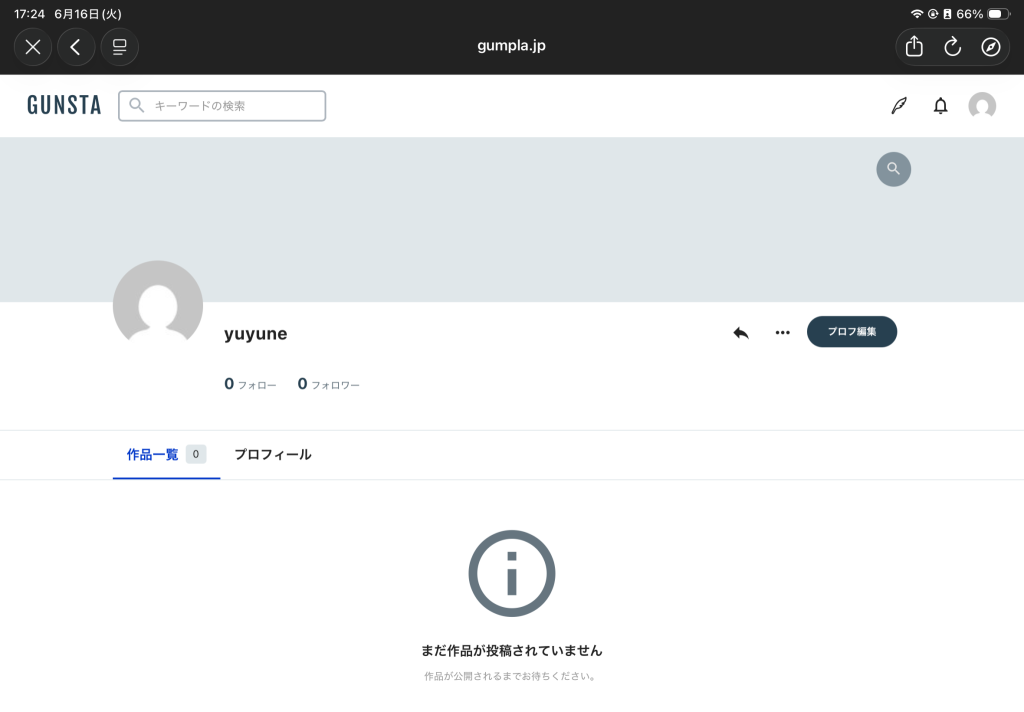Viewport: 1024px width, 712px height.
Task: Tap the 作品が公開されるまでお待ちください text
Action: click(x=510, y=676)
